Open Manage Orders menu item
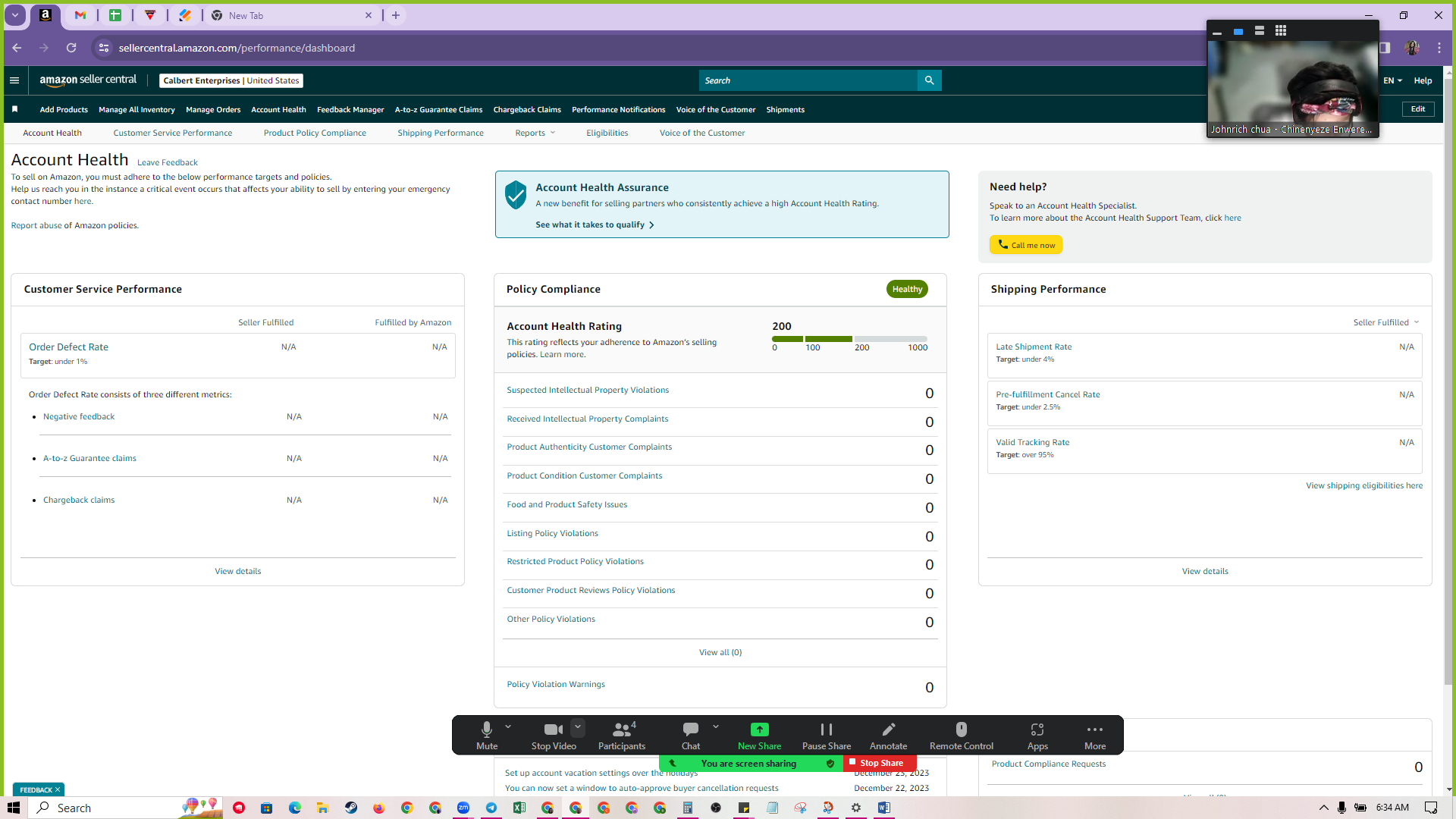1456x819 pixels. click(213, 110)
